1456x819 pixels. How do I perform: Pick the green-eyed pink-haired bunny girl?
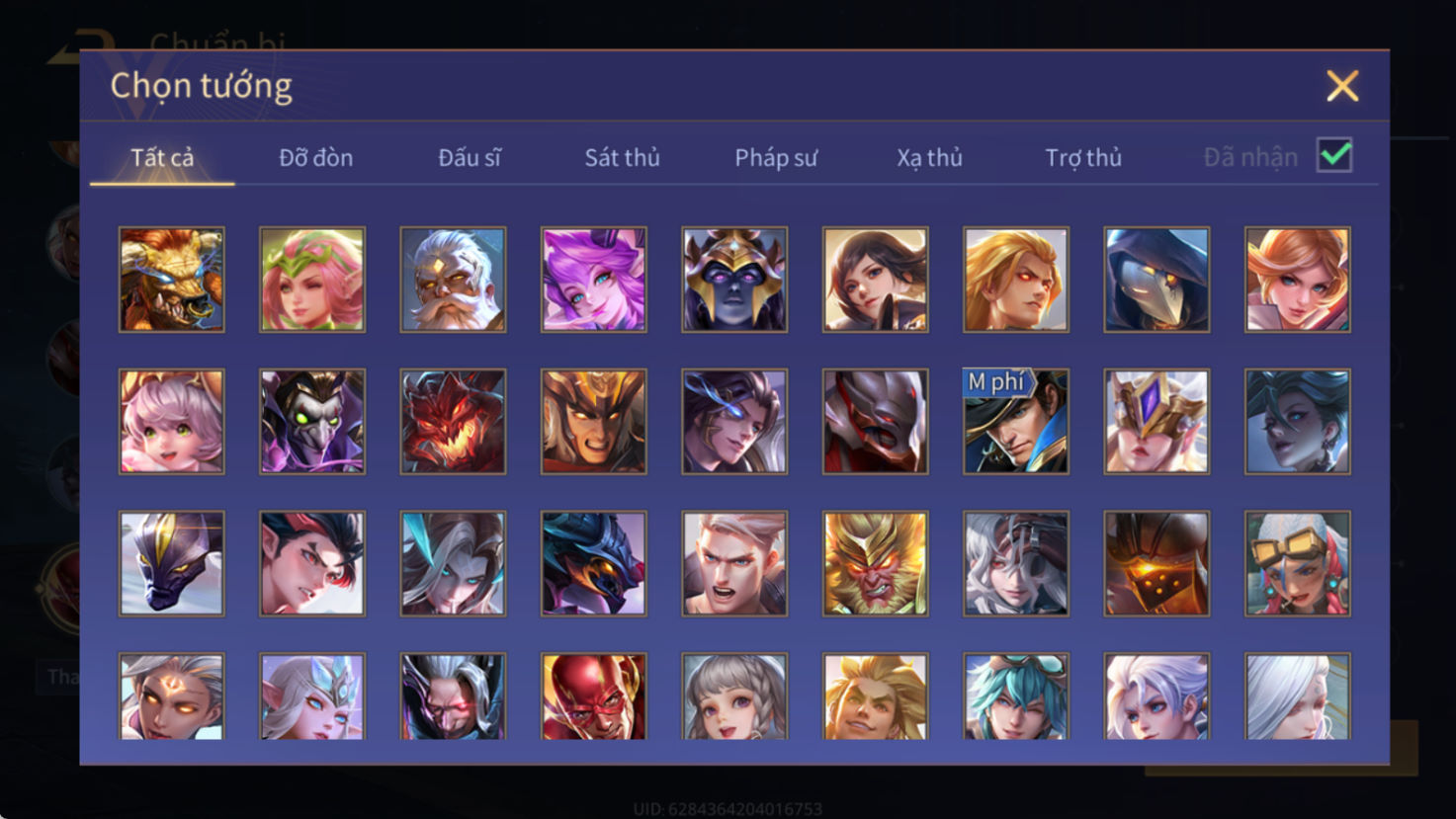(172, 422)
